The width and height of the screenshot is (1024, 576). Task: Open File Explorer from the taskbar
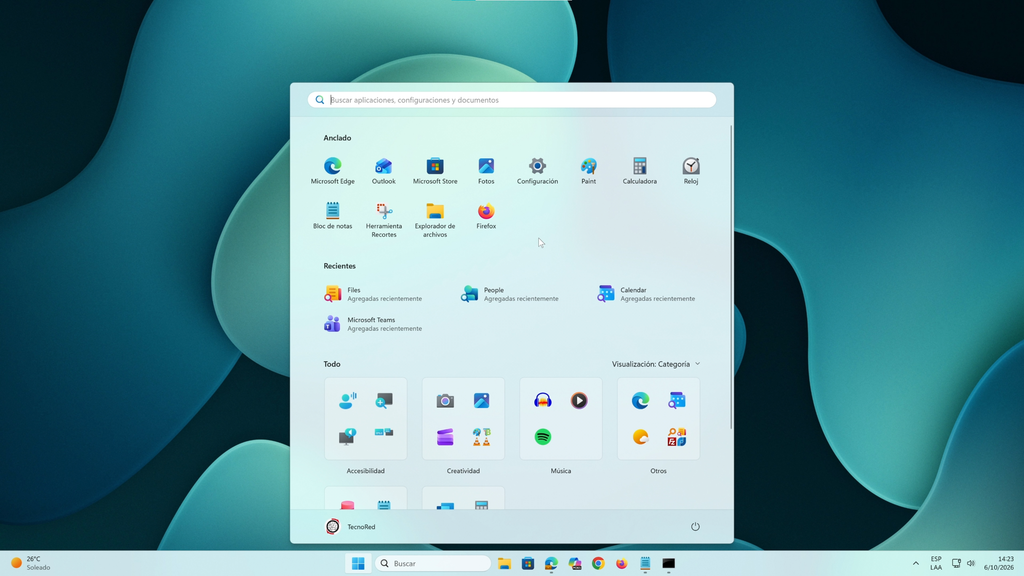504,564
